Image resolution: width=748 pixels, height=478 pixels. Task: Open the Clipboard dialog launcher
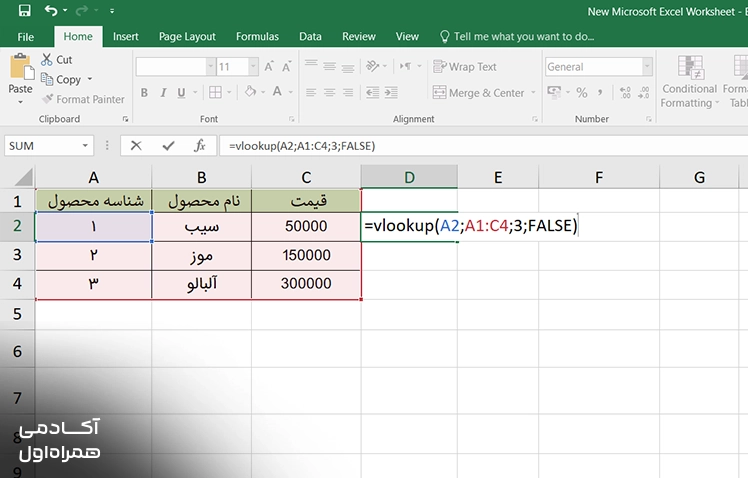(x=125, y=119)
